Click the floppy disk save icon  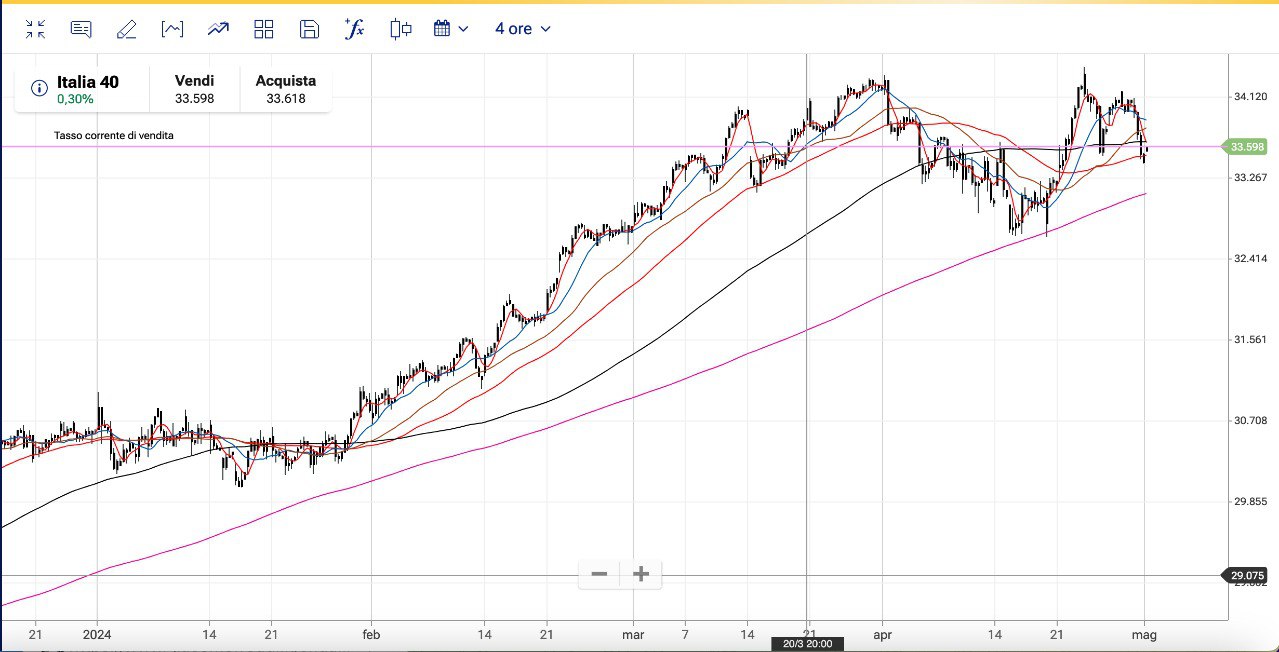309,29
